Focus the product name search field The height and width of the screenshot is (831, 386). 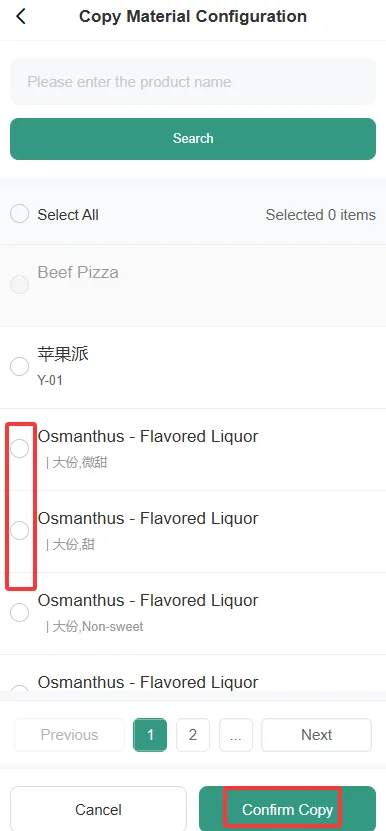pos(193,82)
